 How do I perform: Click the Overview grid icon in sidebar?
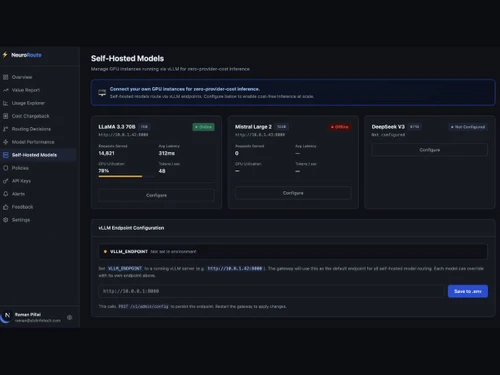[5, 77]
